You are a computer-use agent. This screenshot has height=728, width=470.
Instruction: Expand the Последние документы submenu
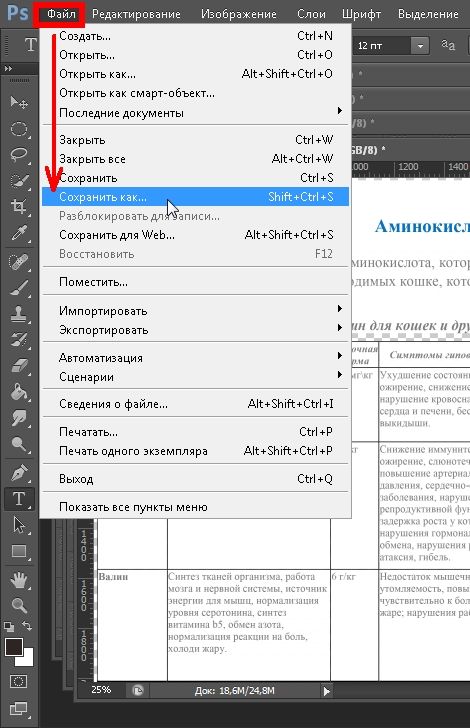tap(340, 110)
